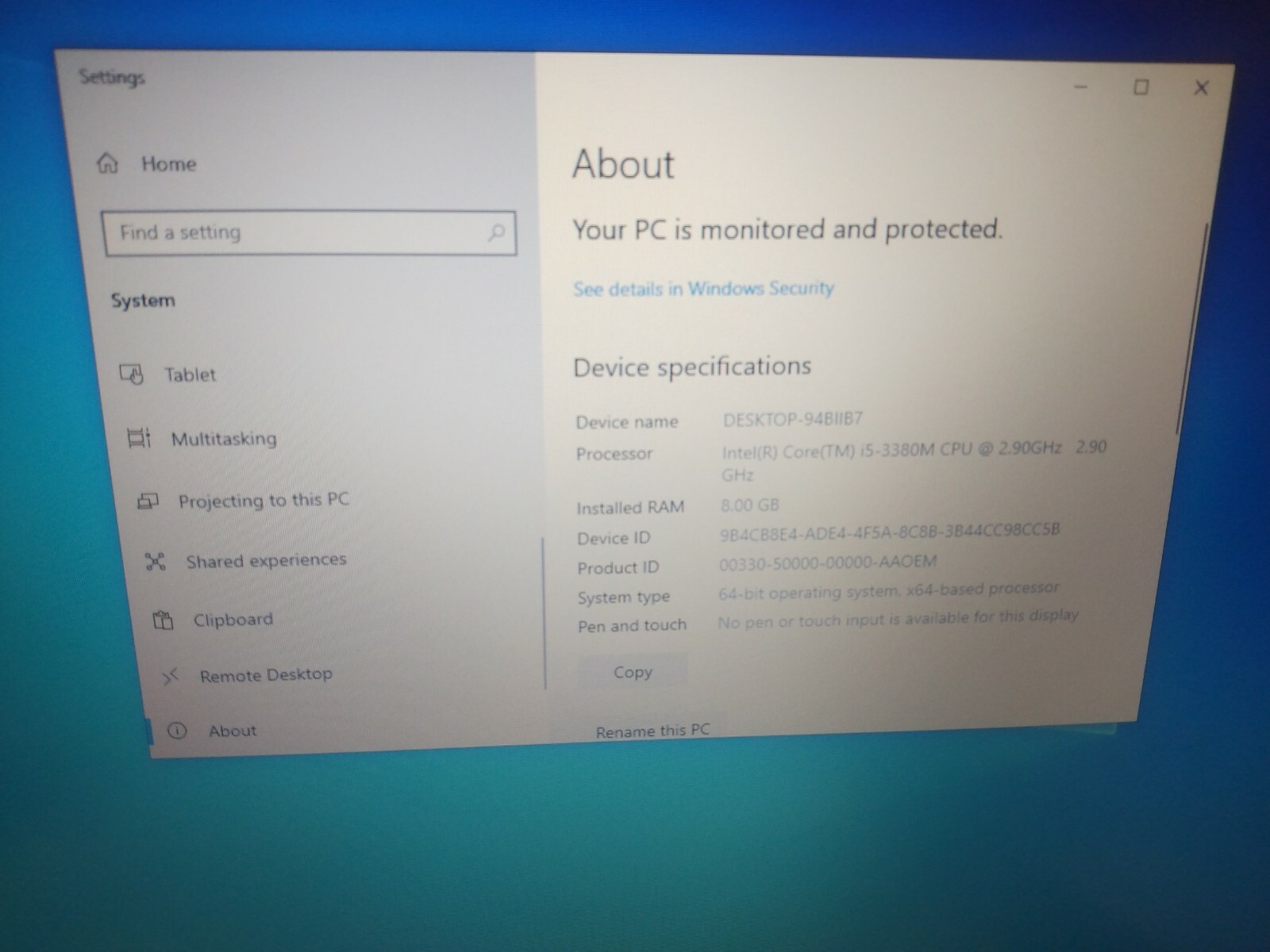Screen dimensions: 1270x952
Task: Select No pen or touch input text
Action: pyautogui.click(x=897, y=619)
